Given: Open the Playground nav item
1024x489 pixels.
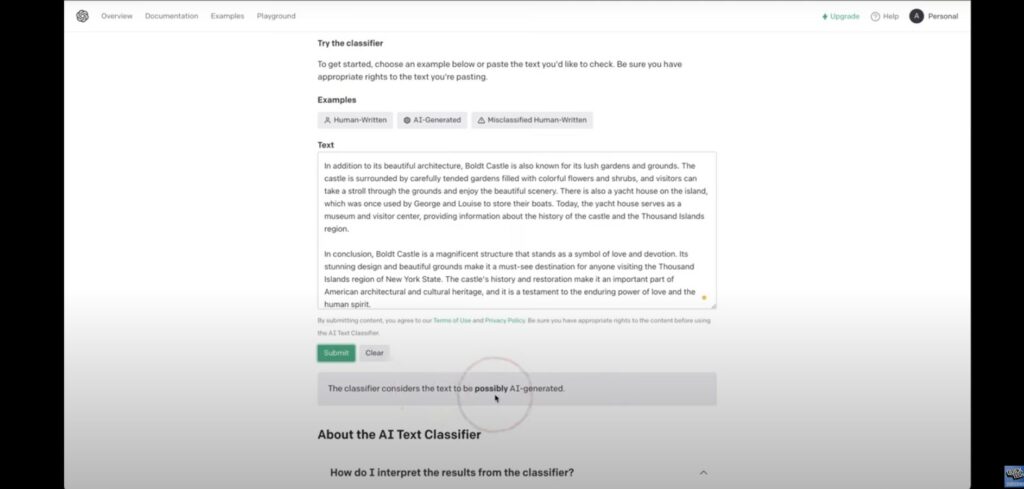Looking at the screenshot, I should click(276, 16).
